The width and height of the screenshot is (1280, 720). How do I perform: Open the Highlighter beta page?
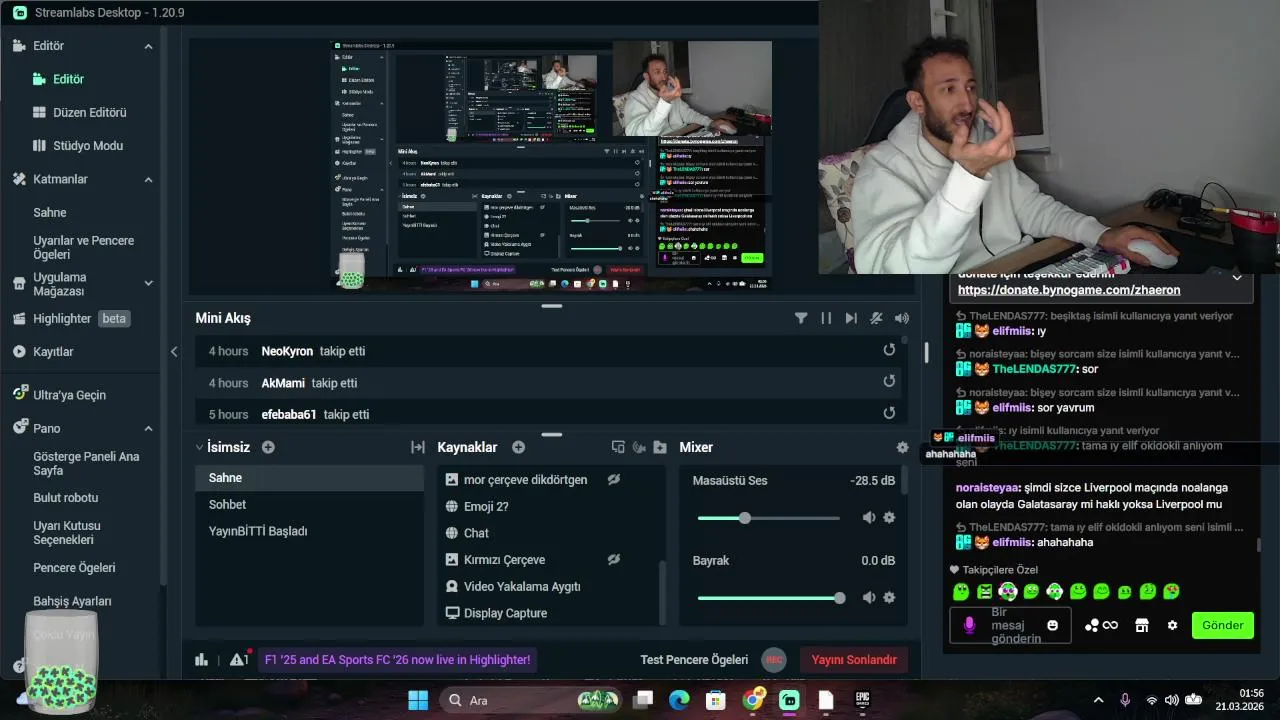click(x=71, y=318)
